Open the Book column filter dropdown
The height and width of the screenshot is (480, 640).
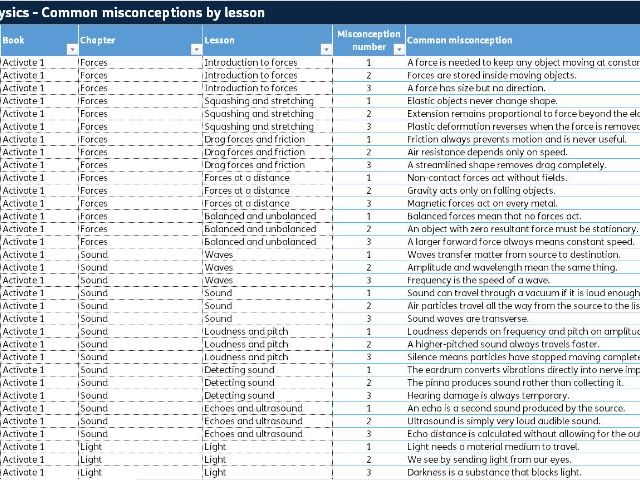tap(72, 49)
